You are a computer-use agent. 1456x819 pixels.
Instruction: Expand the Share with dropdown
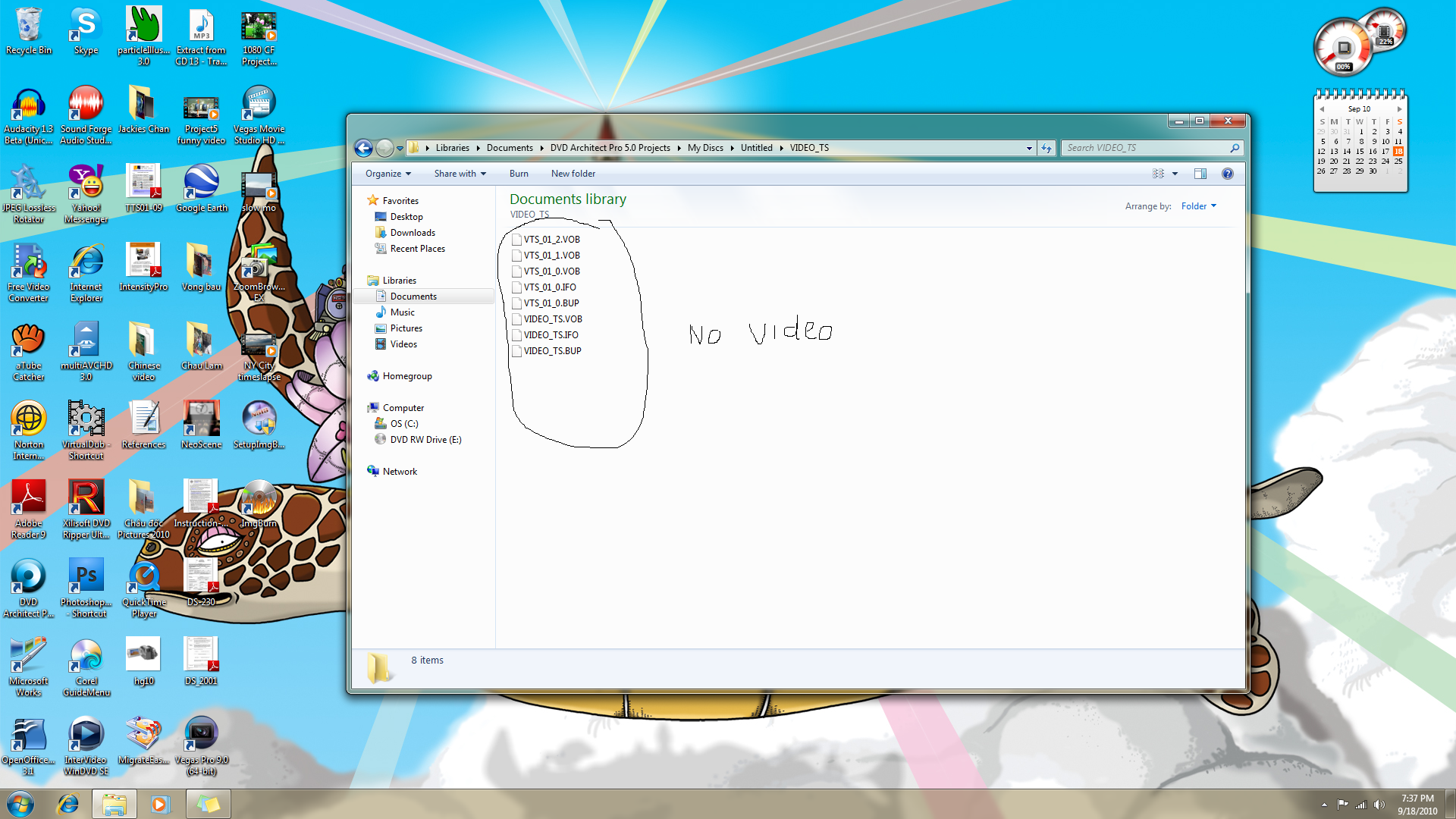click(460, 174)
